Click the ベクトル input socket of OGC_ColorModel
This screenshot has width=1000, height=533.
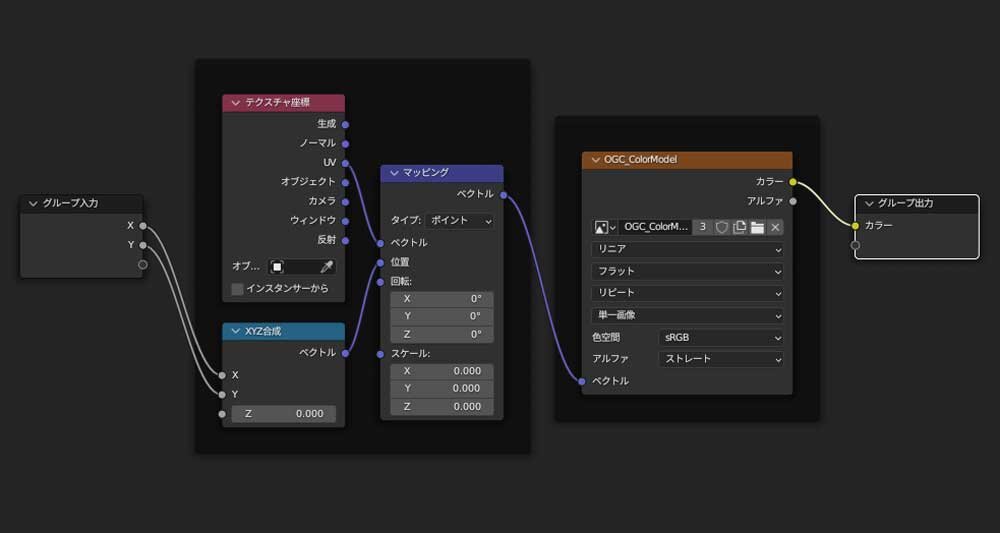582,381
